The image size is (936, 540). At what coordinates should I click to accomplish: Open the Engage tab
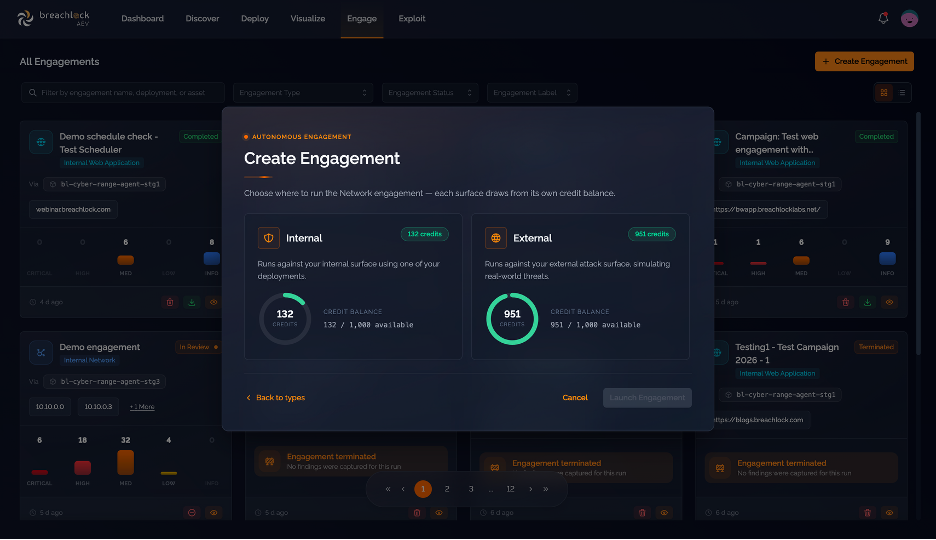pyautogui.click(x=362, y=18)
